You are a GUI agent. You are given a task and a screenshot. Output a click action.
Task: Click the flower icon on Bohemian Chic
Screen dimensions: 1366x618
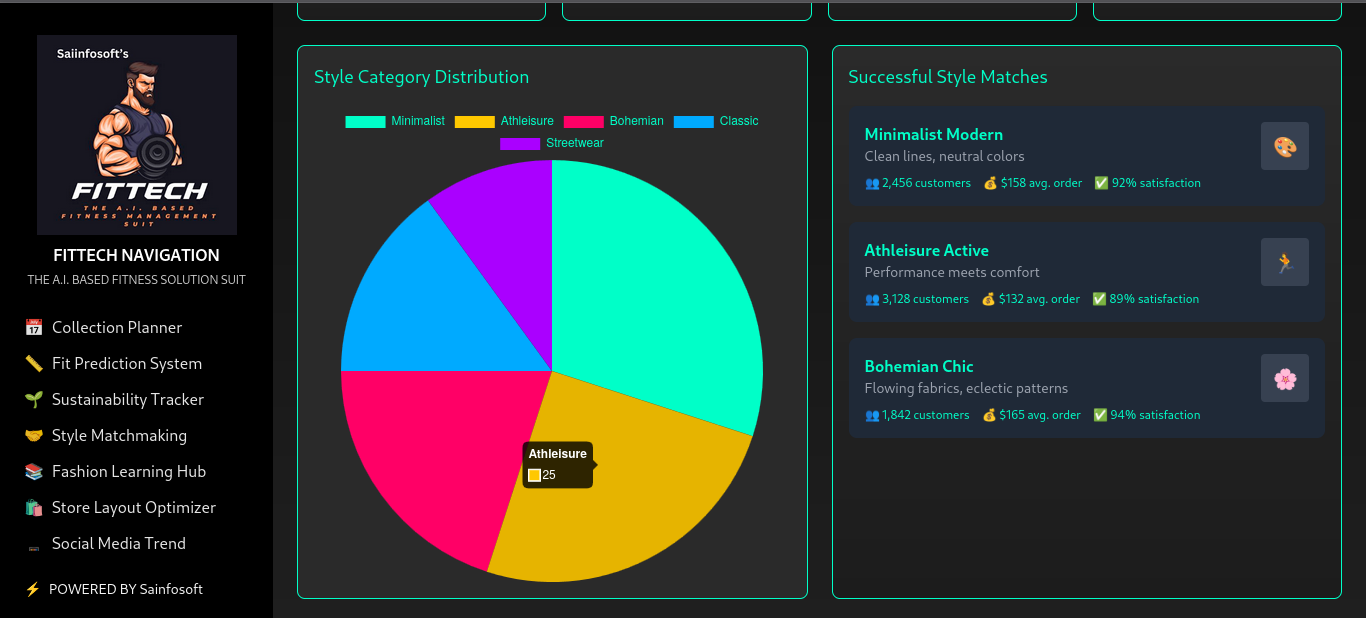coord(1284,378)
